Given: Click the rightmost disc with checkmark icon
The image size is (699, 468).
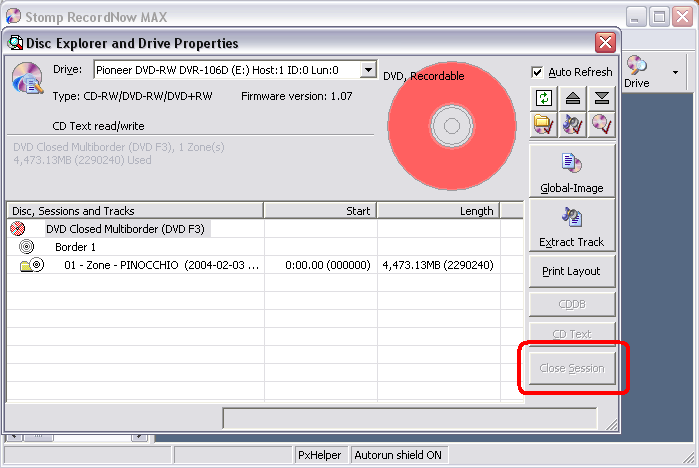Looking at the screenshot, I should coord(601,124).
